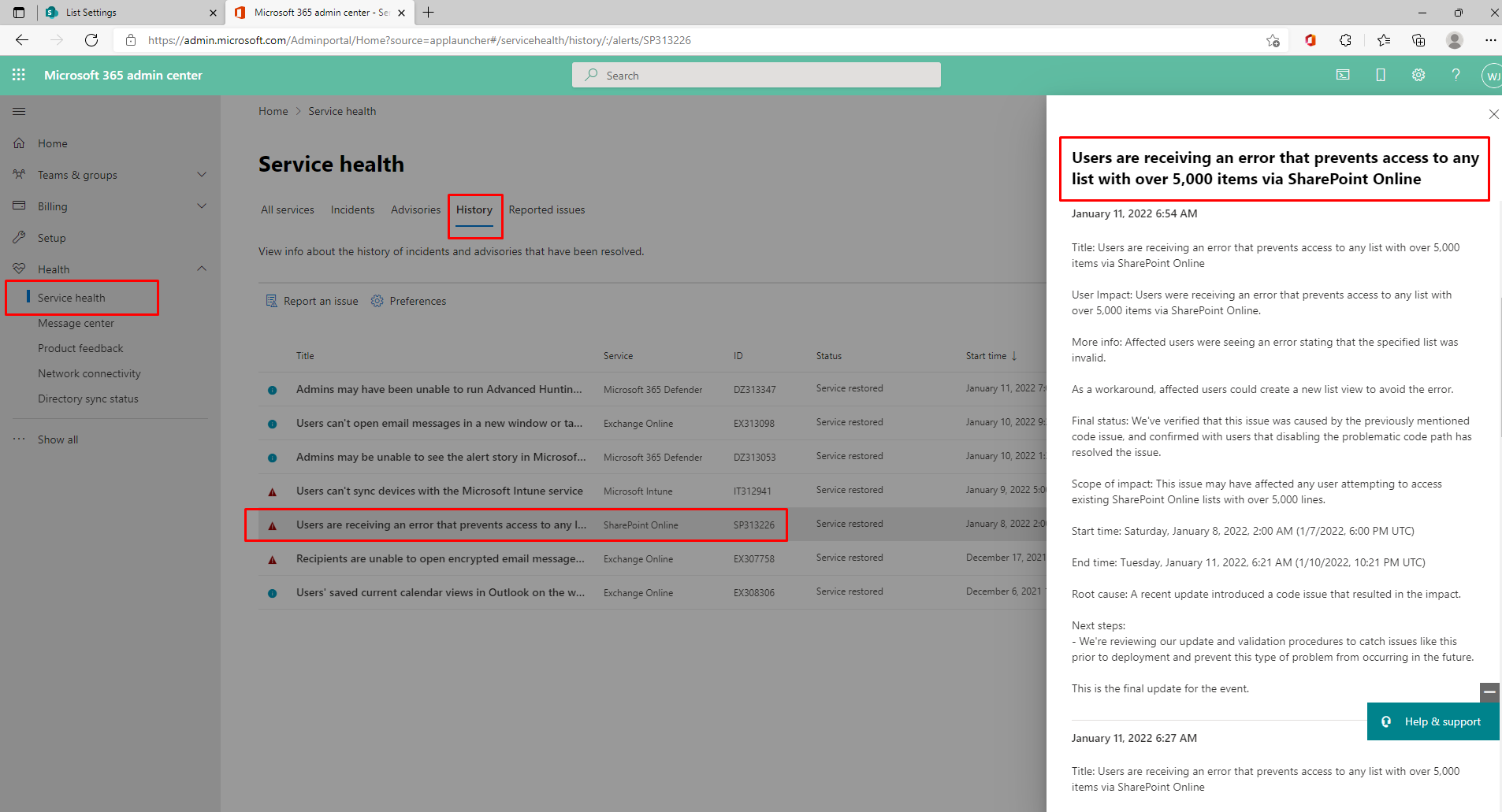Click the Show all navigation item
The image size is (1502, 812).
[58, 439]
